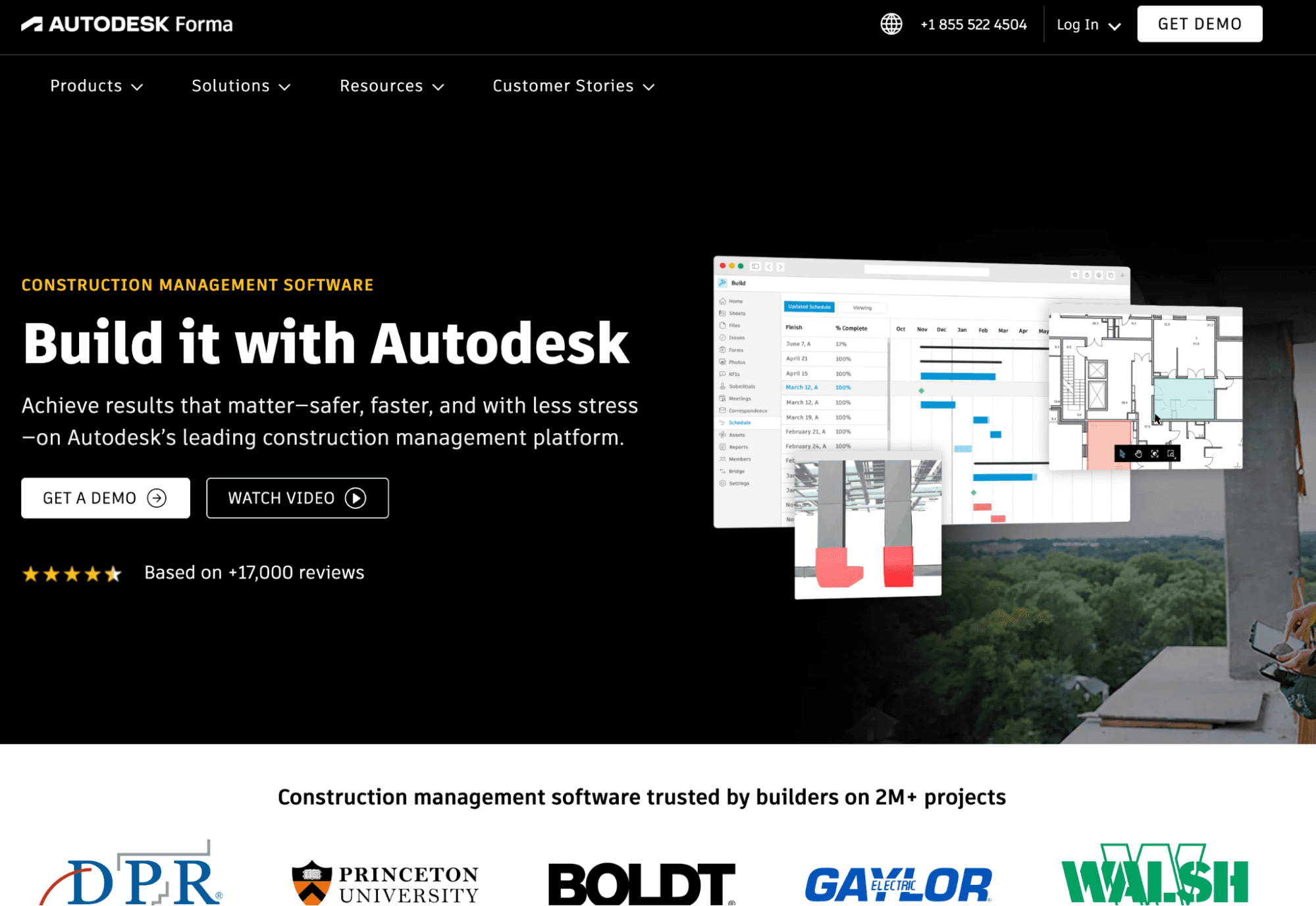Click the trusted by builders heading
This screenshot has height=906, width=1316.
[642, 797]
